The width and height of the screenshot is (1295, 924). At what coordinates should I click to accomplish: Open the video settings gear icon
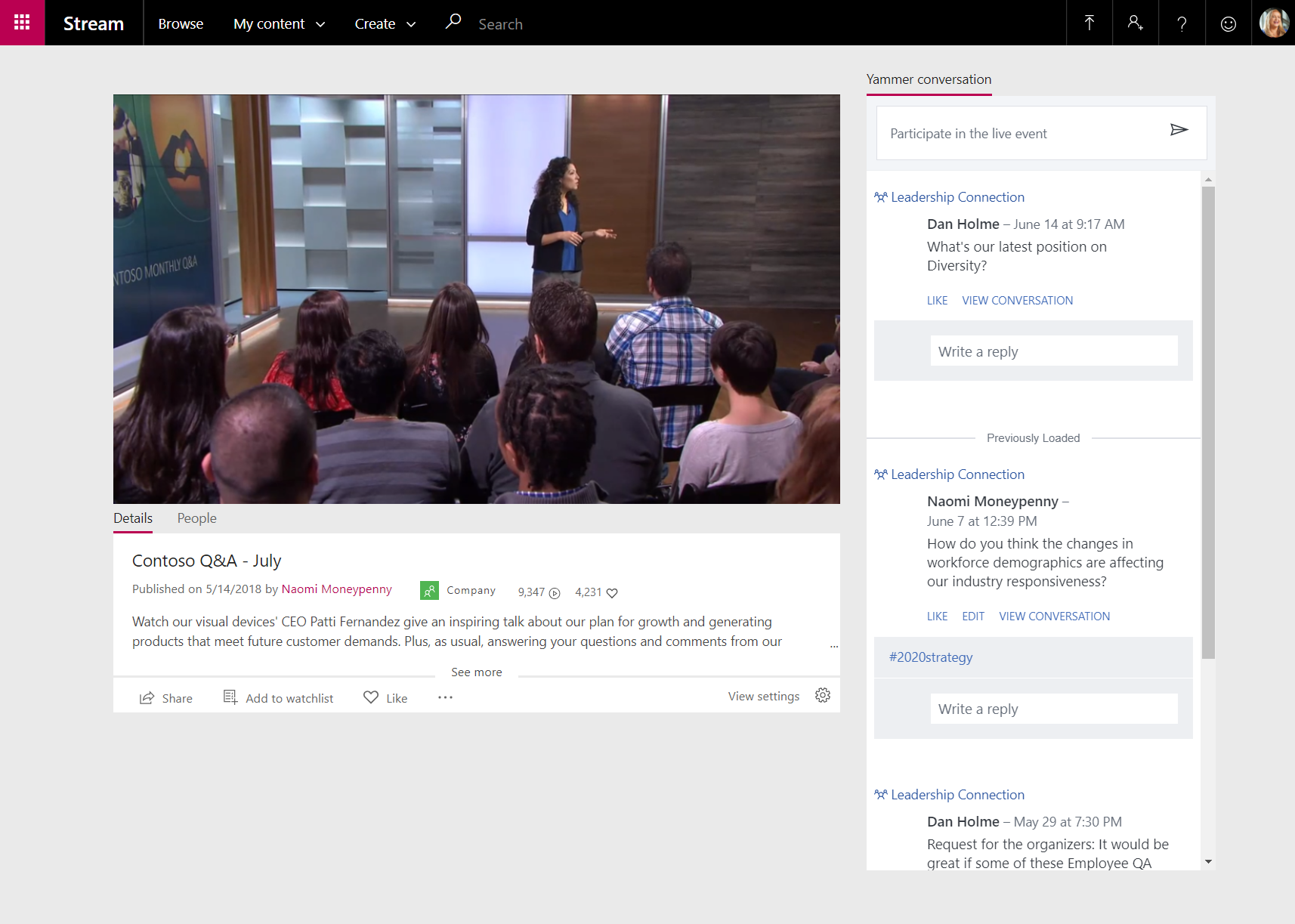[822, 695]
